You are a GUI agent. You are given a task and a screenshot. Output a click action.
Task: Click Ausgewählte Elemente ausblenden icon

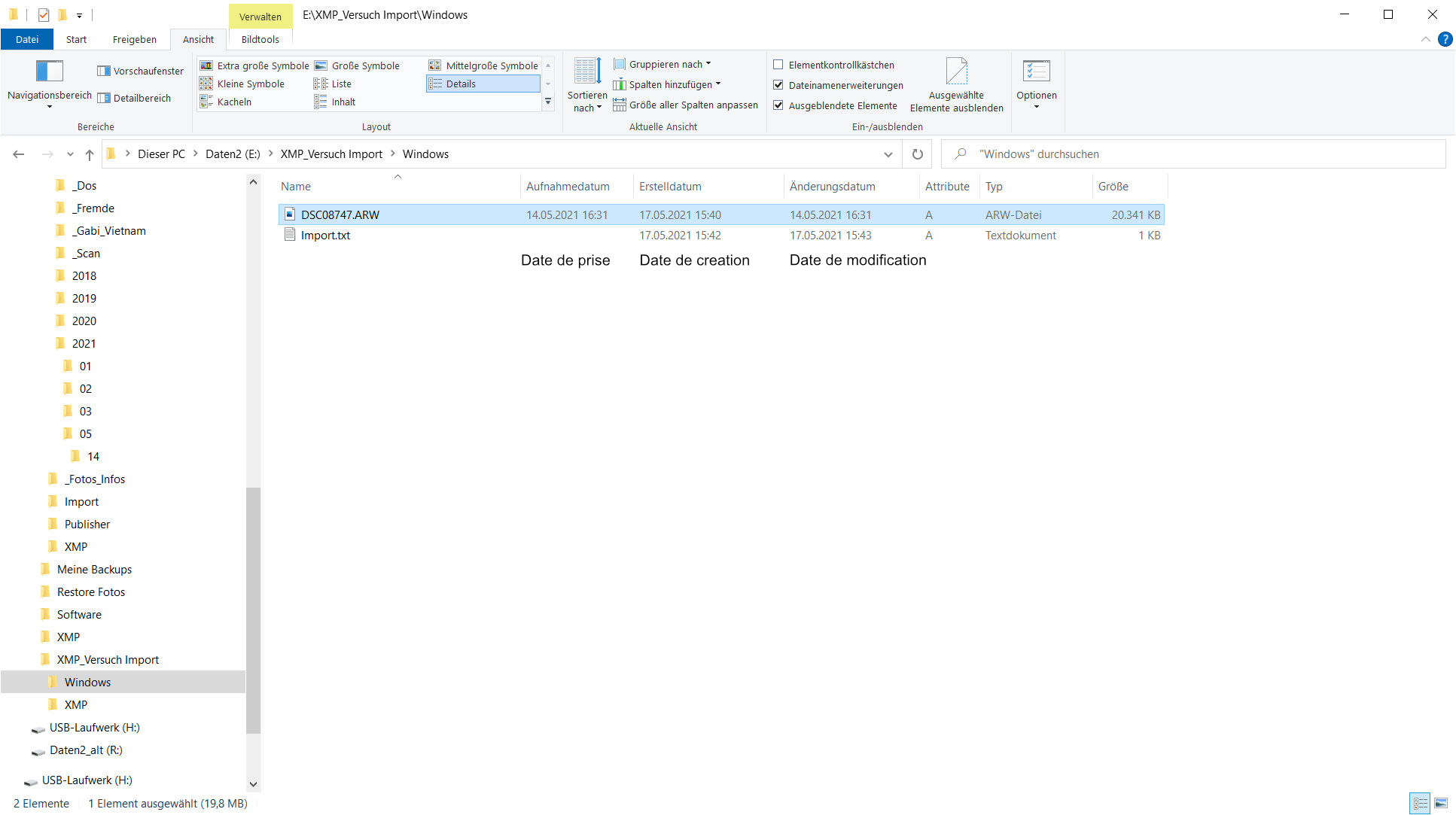point(956,72)
